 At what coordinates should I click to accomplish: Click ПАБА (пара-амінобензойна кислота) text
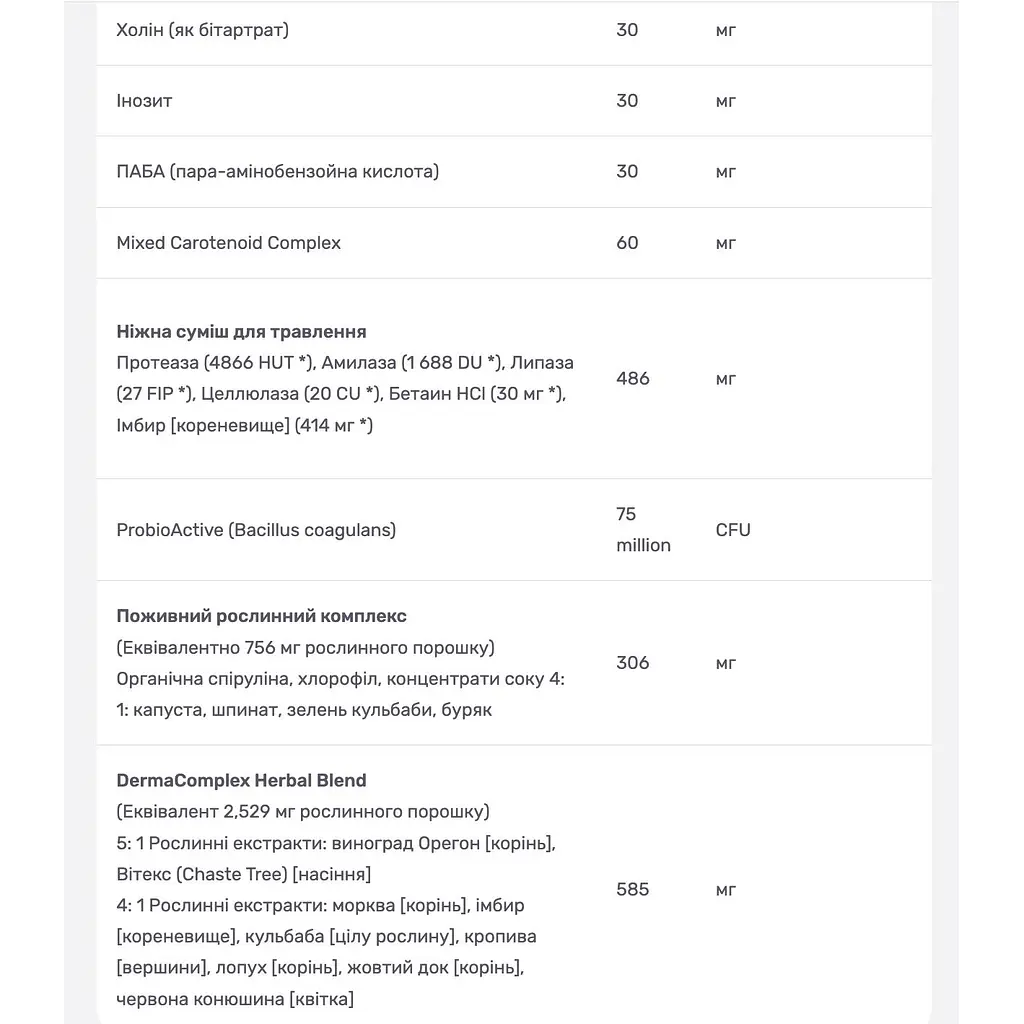point(278,172)
